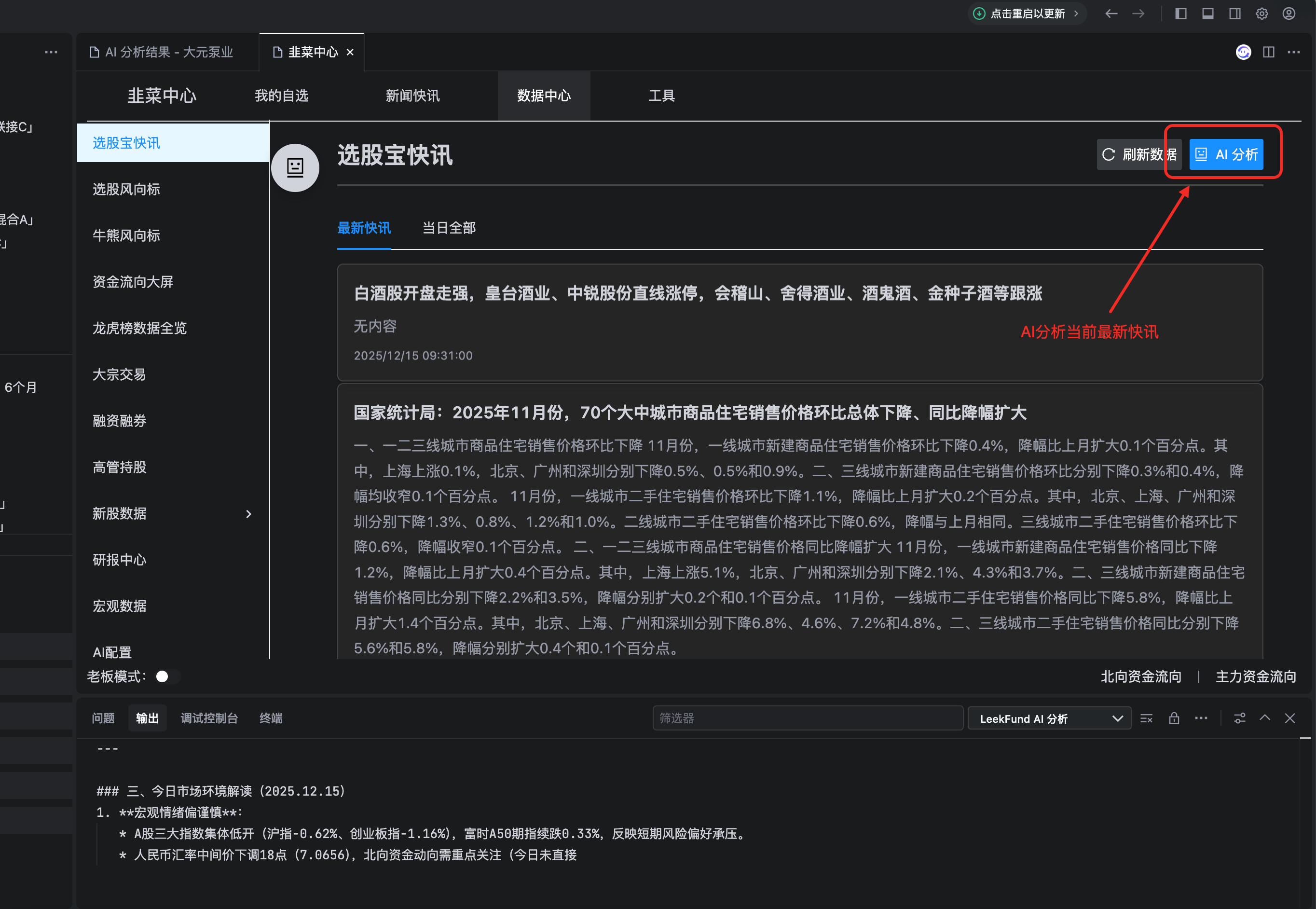Expand the 新股数据 submenu chevron
1316x909 pixels.
tap(248, 514)
